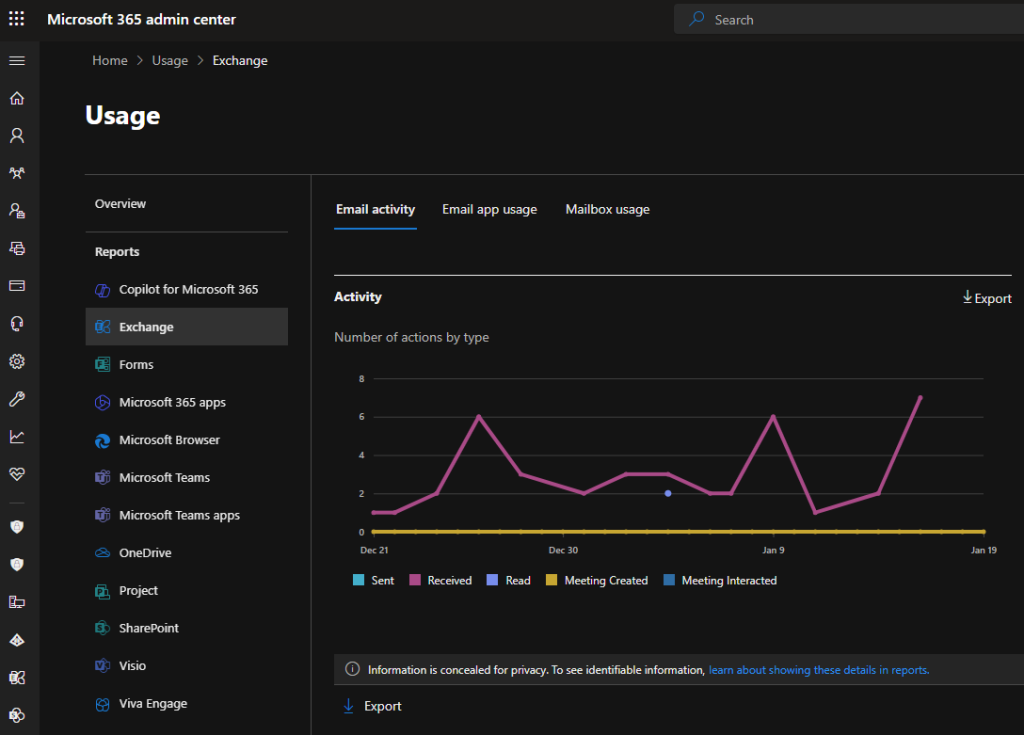The width and height of the screenshot is (1024, 735).
Task: Collapse navigation with the hamburger menu icon
Action: [x=17, y=61]
